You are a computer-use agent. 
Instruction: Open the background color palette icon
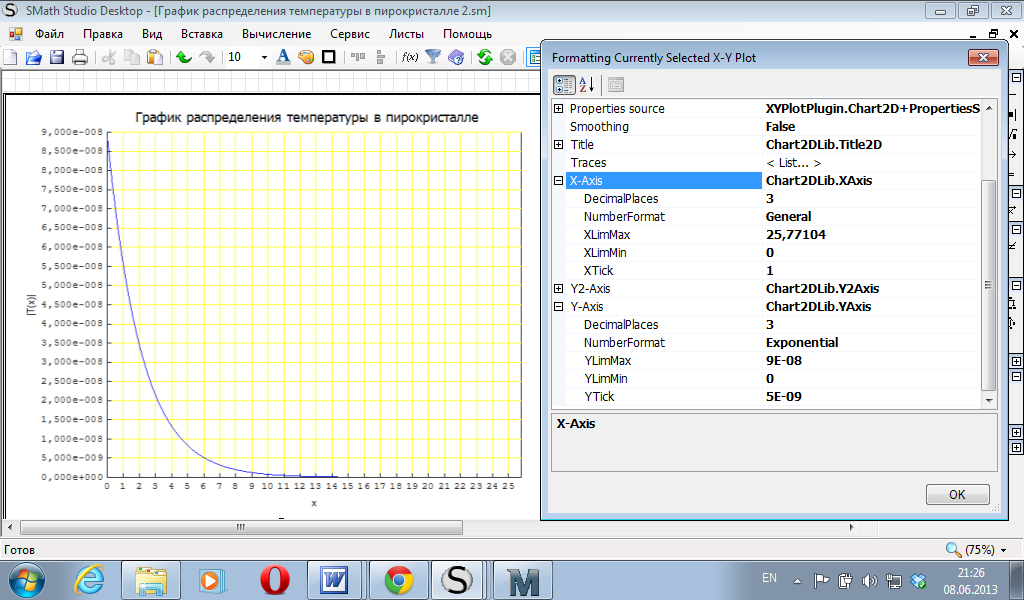(306, 57)
